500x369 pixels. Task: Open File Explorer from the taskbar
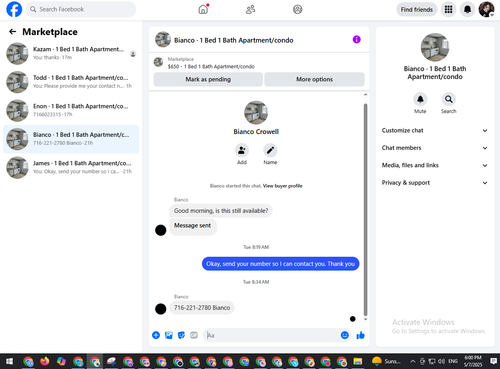pos(358,361)
